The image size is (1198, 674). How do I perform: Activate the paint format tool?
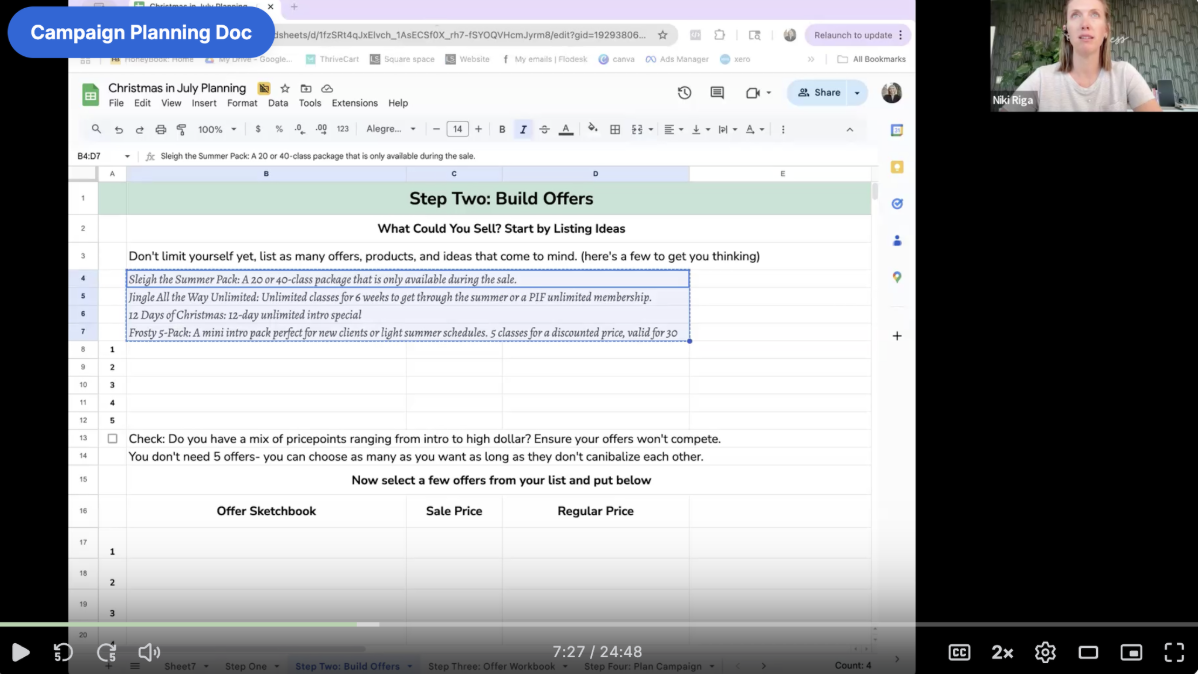pos(181,130)
